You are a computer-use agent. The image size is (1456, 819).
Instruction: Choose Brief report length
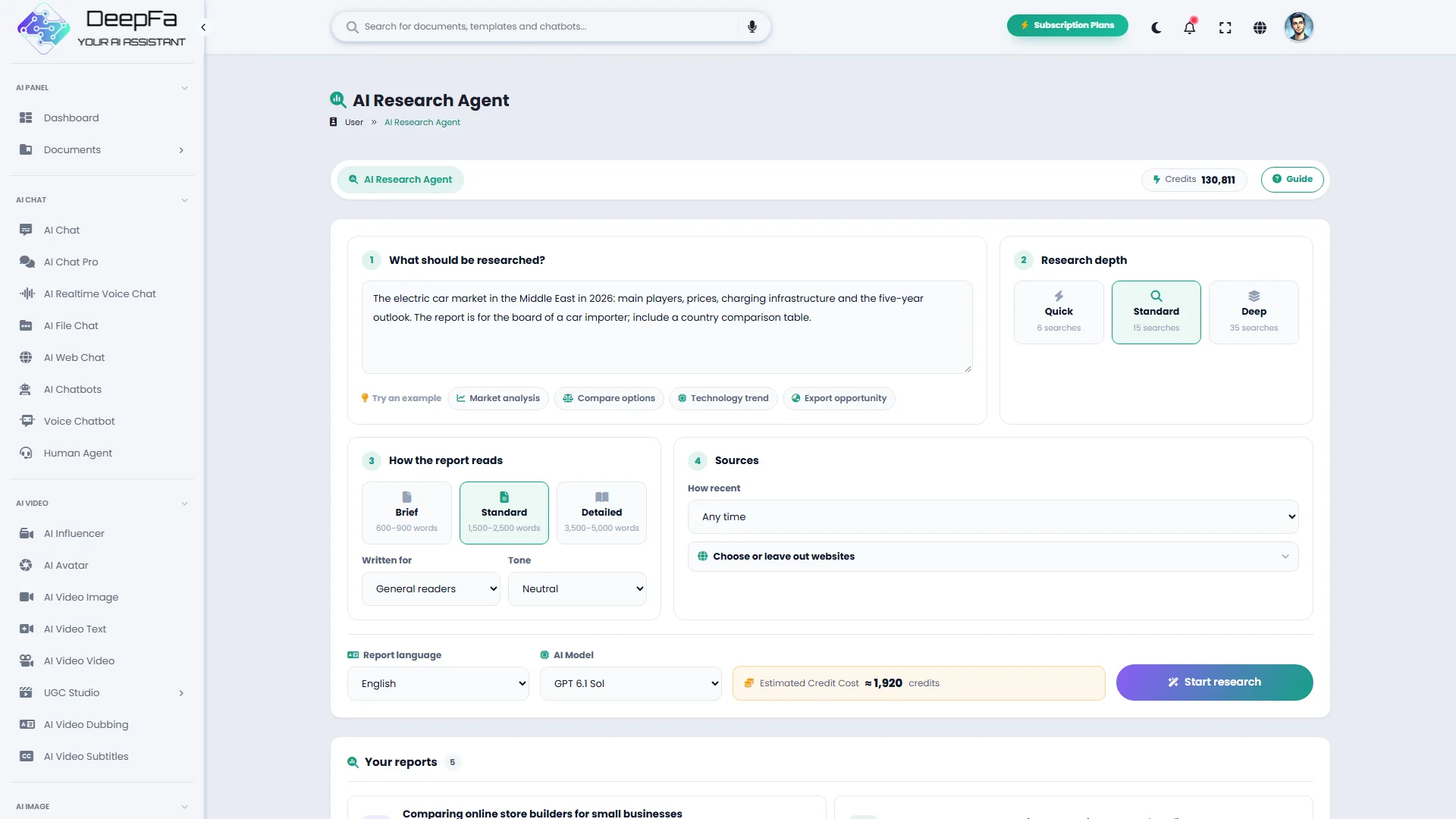point(406,513)
